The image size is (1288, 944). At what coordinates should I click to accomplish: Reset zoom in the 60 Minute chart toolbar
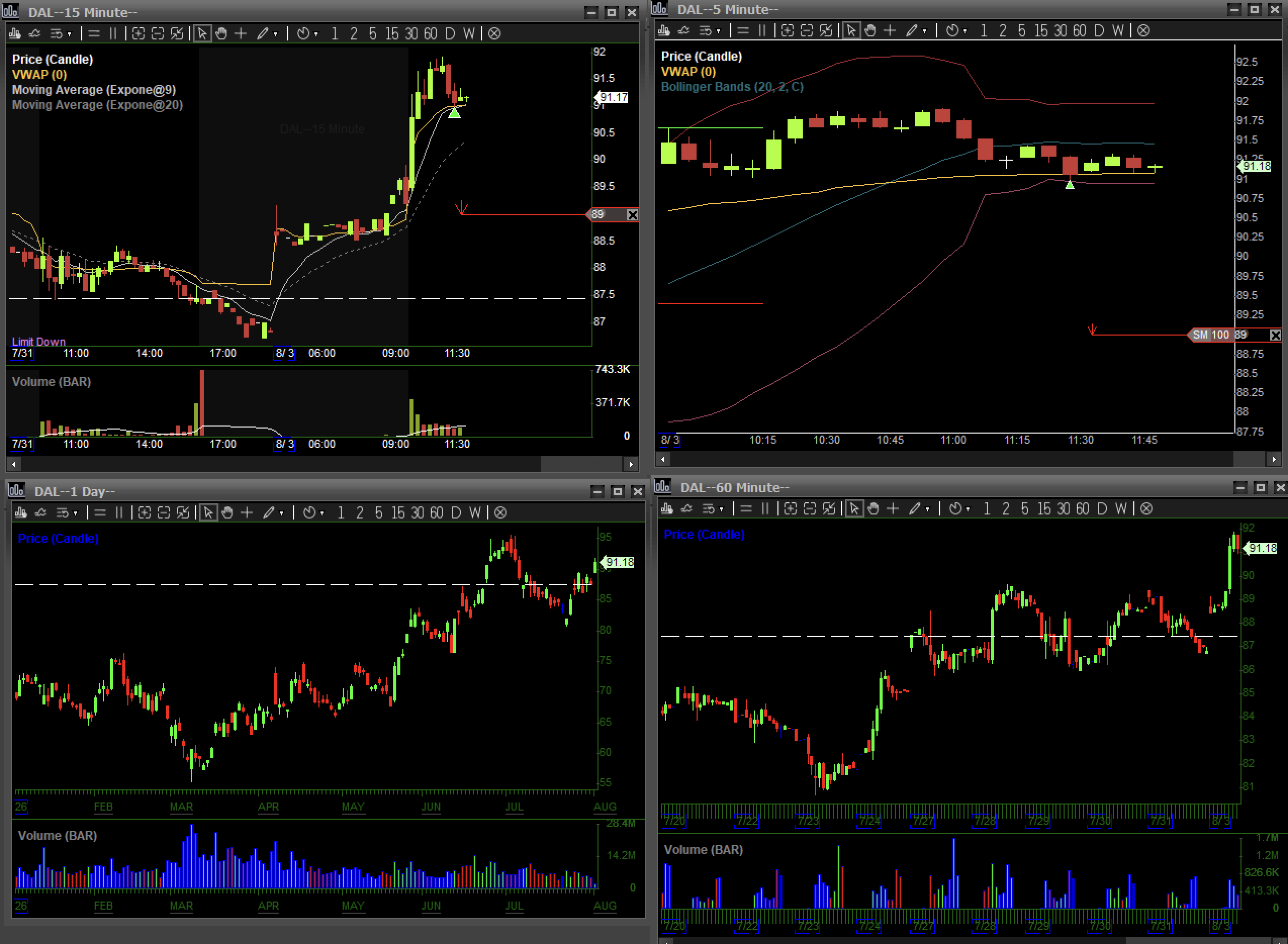pyautogui.click(x=829, y=508)
